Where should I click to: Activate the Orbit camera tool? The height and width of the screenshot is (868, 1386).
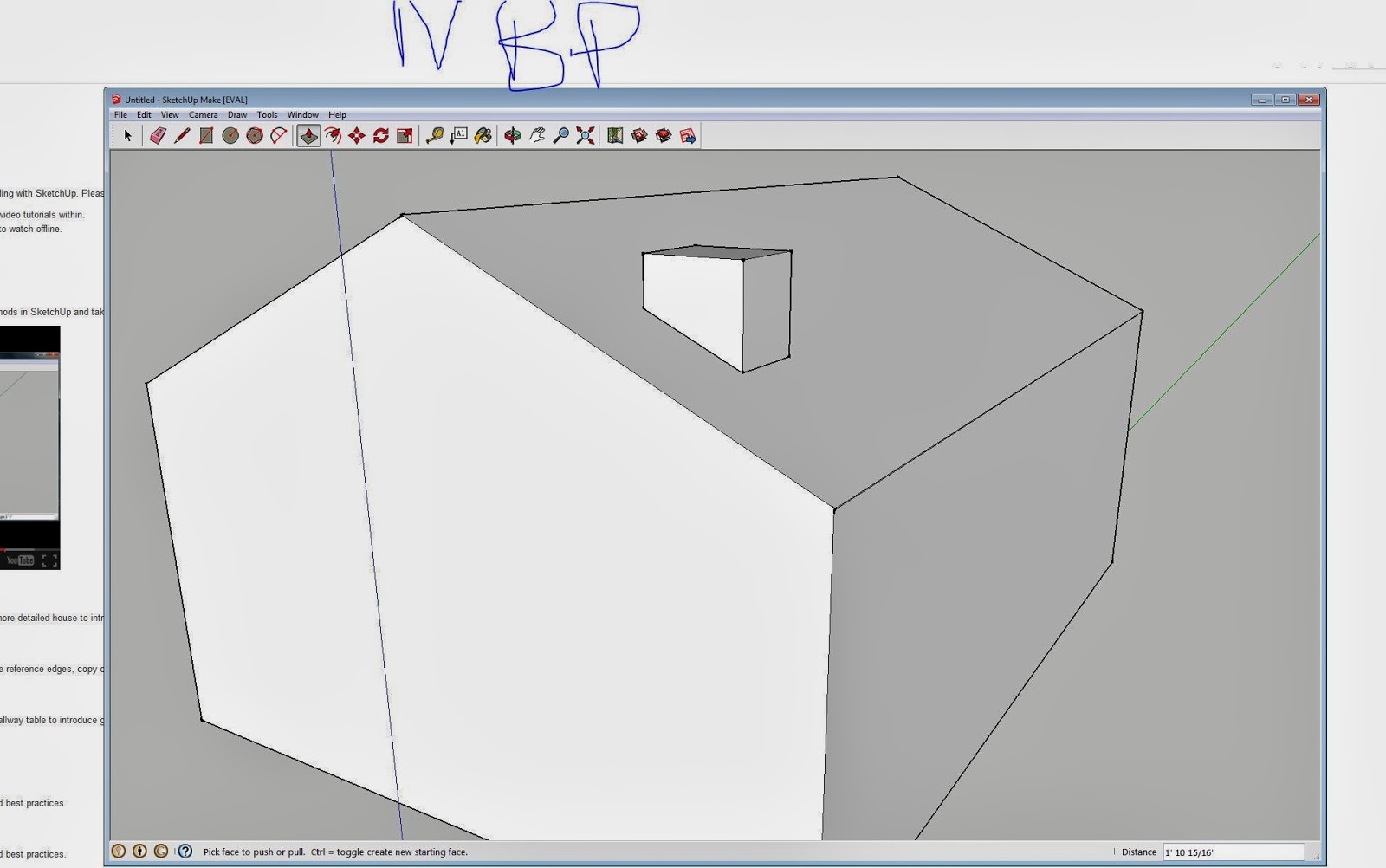point(513,136)
